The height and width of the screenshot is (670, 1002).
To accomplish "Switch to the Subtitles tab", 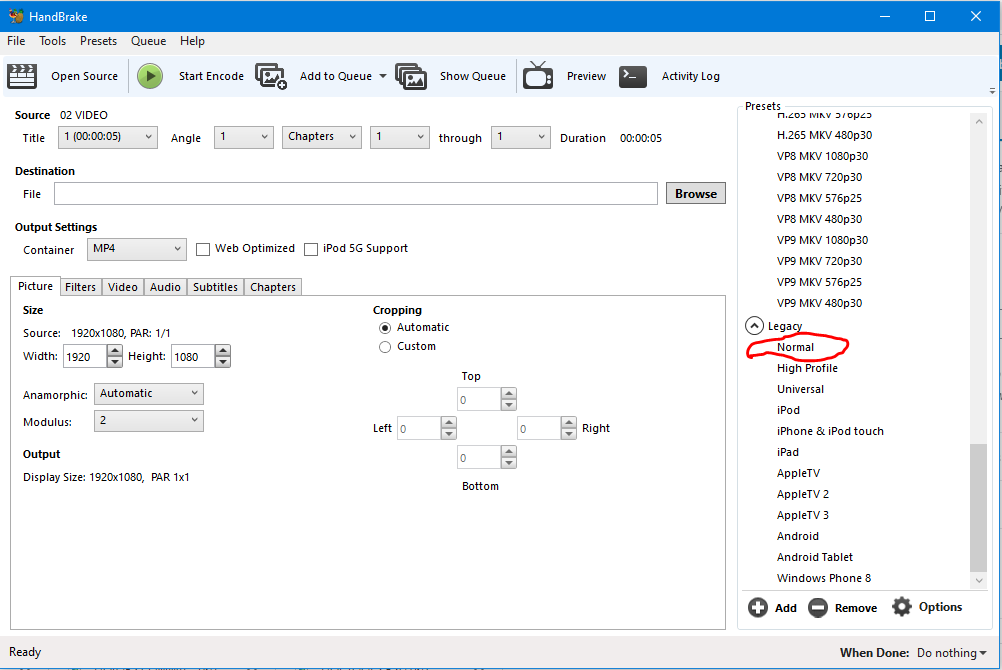I will pos(215,287).
